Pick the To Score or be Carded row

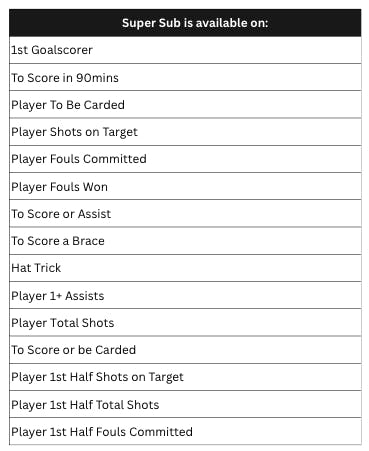click(185, 350)
